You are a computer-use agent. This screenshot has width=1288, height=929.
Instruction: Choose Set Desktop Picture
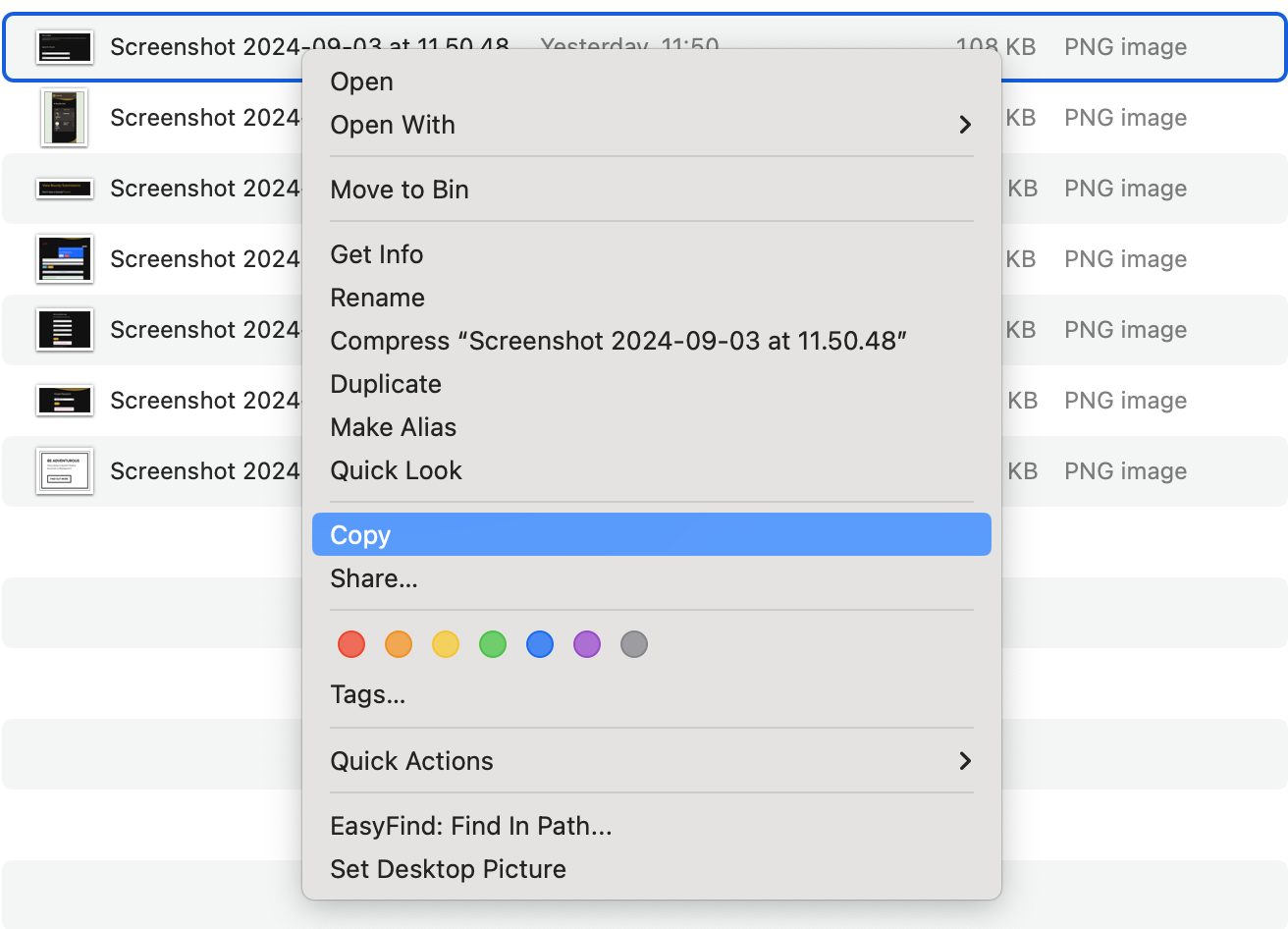(449, 869)
